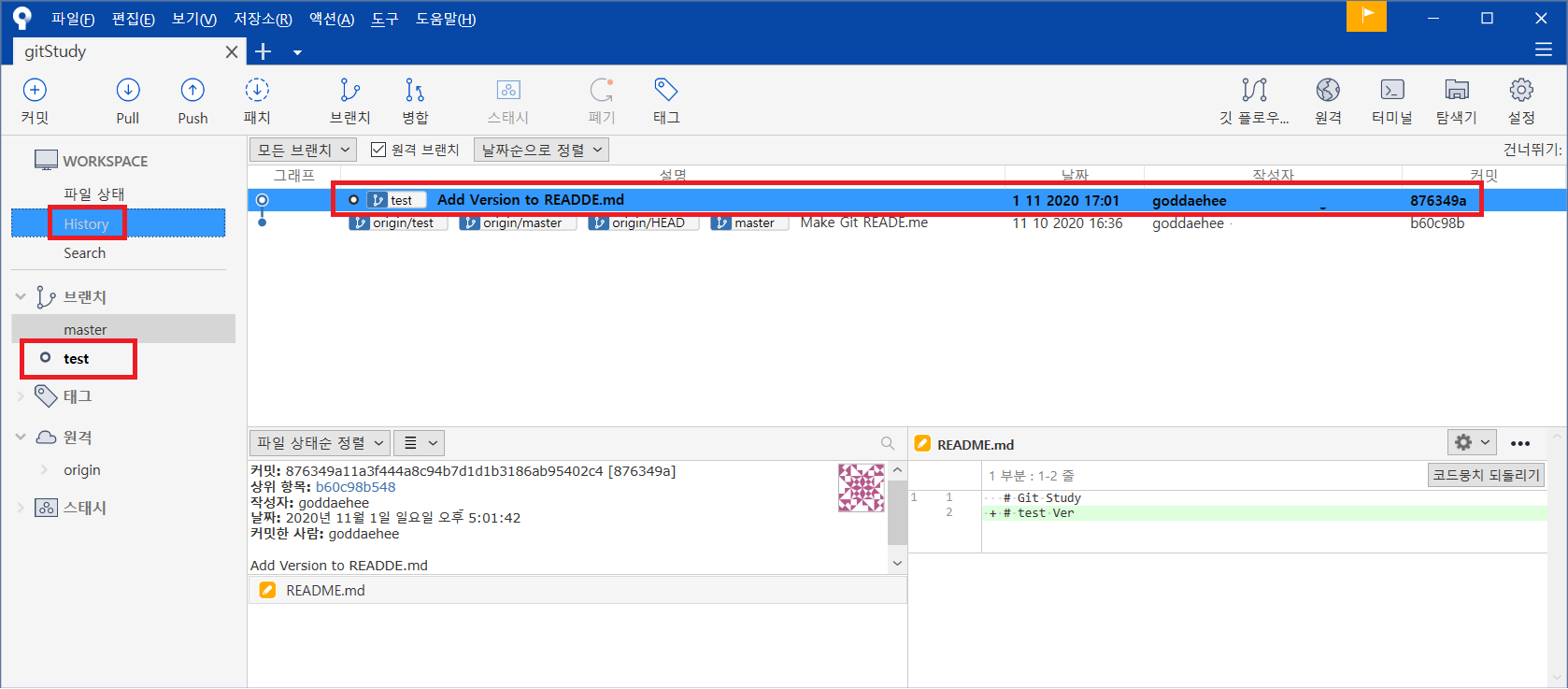Image resolution: width=1568 pixels, height=689 pixels.
Task: Open the Terminal (터미널) toolbar icon
Action: [1392, 91]
